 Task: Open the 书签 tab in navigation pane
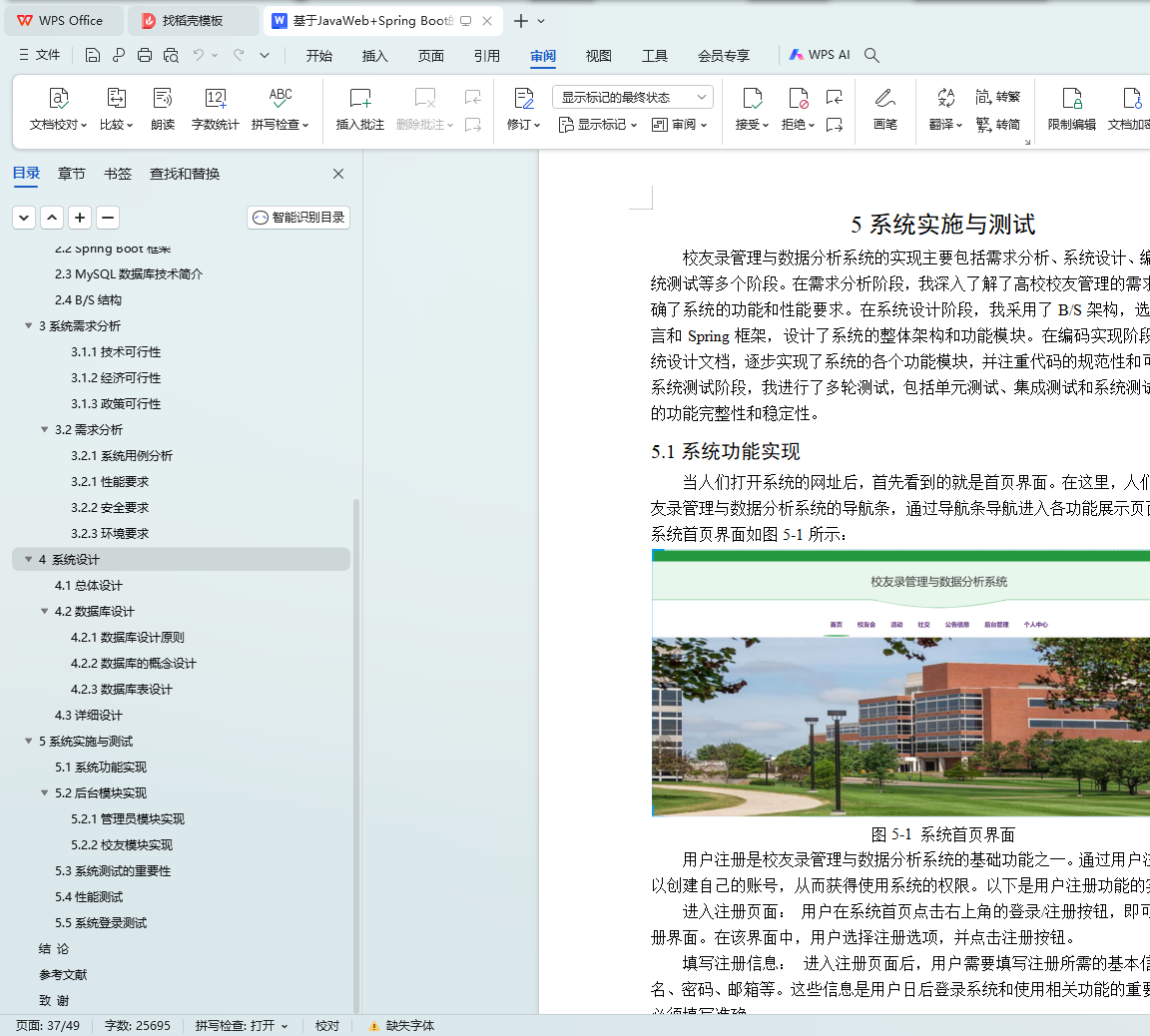click(117, 174)
